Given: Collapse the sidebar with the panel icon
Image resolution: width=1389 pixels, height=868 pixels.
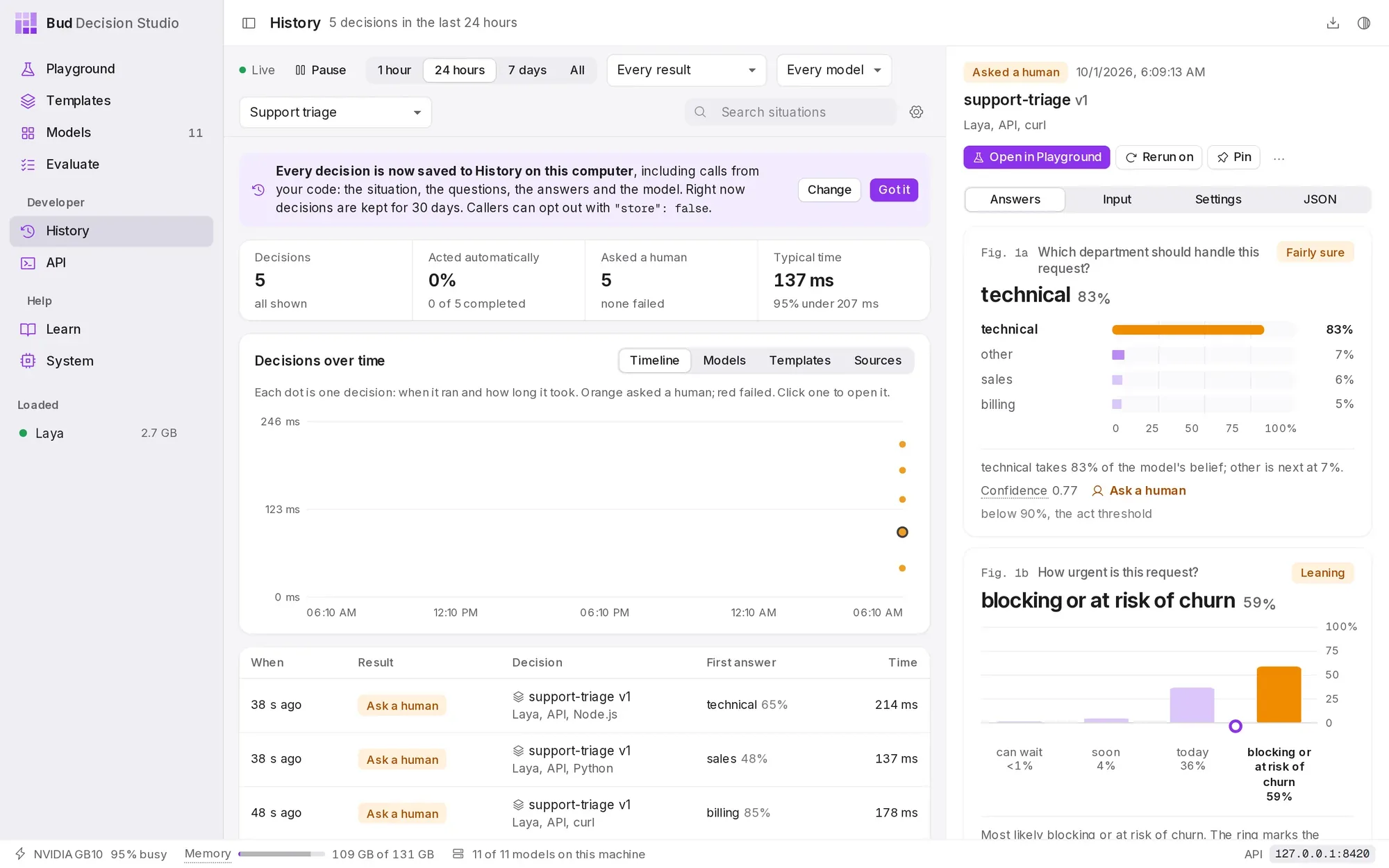Looking at the screenshot, I should pos(249,23).
